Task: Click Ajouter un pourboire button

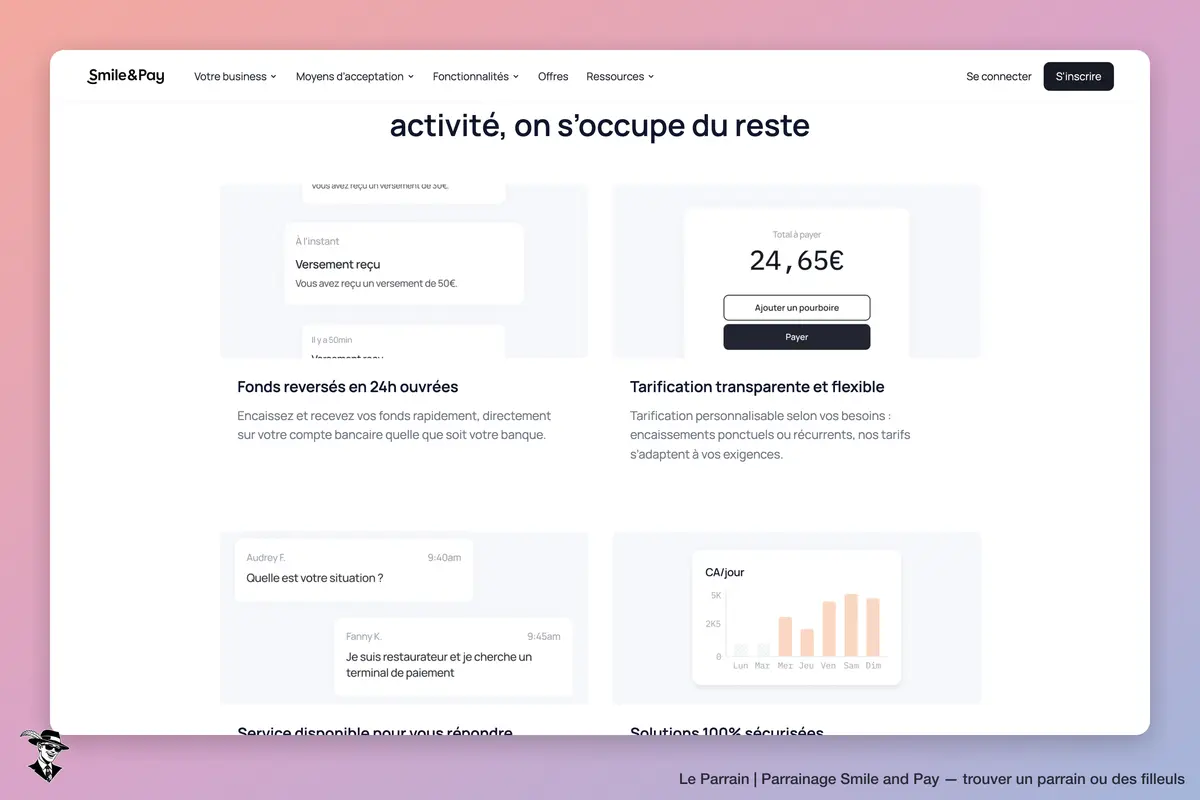Action: (797, 308)
